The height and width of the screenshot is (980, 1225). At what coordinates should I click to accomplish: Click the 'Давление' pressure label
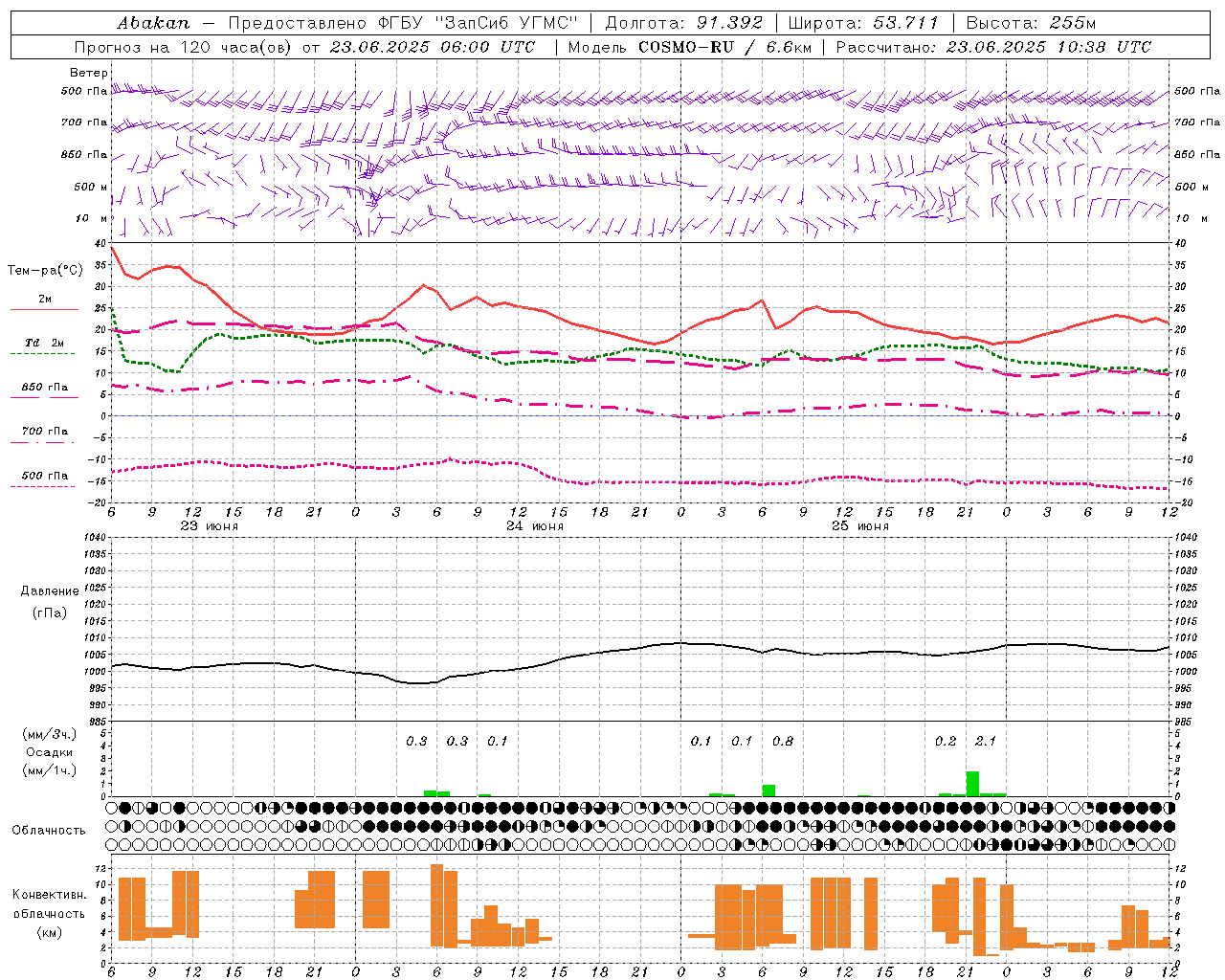[50, 591]
